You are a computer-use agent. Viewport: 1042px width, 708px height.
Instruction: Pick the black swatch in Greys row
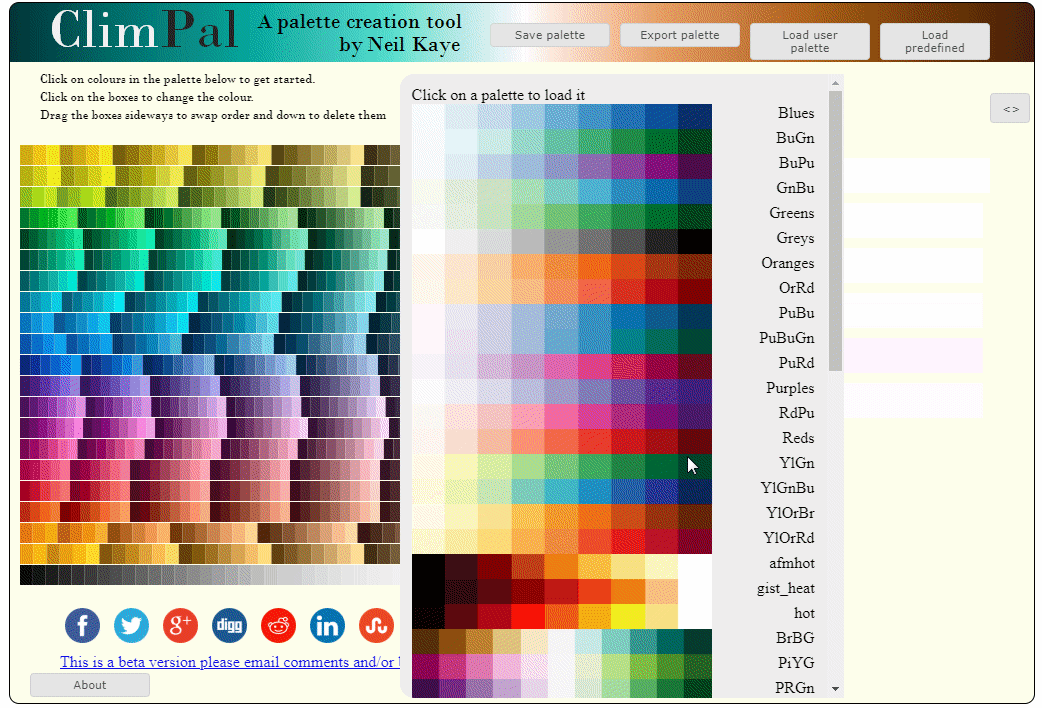(695, 241)
